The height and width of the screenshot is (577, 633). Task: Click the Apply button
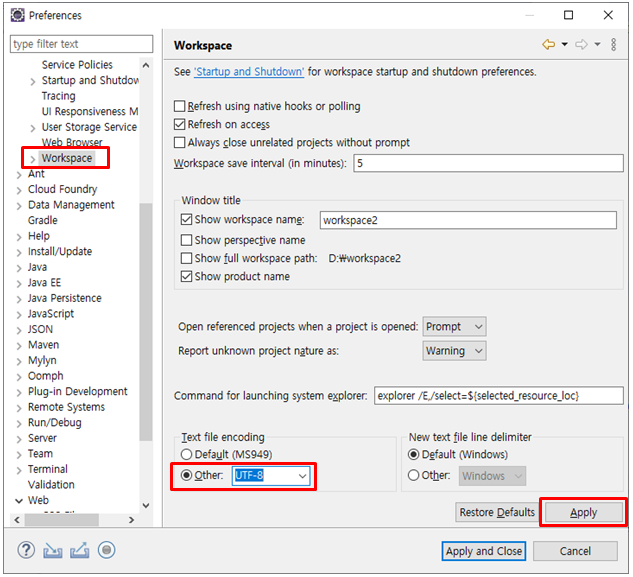tap(583, 513)
